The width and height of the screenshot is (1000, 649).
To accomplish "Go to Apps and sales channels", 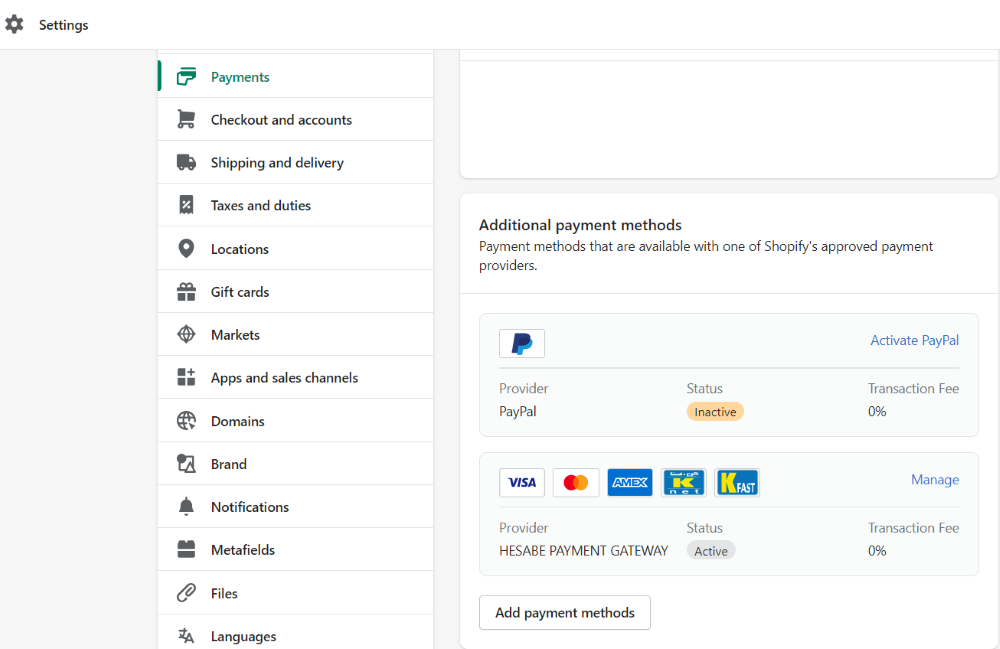I will point(284,378).
